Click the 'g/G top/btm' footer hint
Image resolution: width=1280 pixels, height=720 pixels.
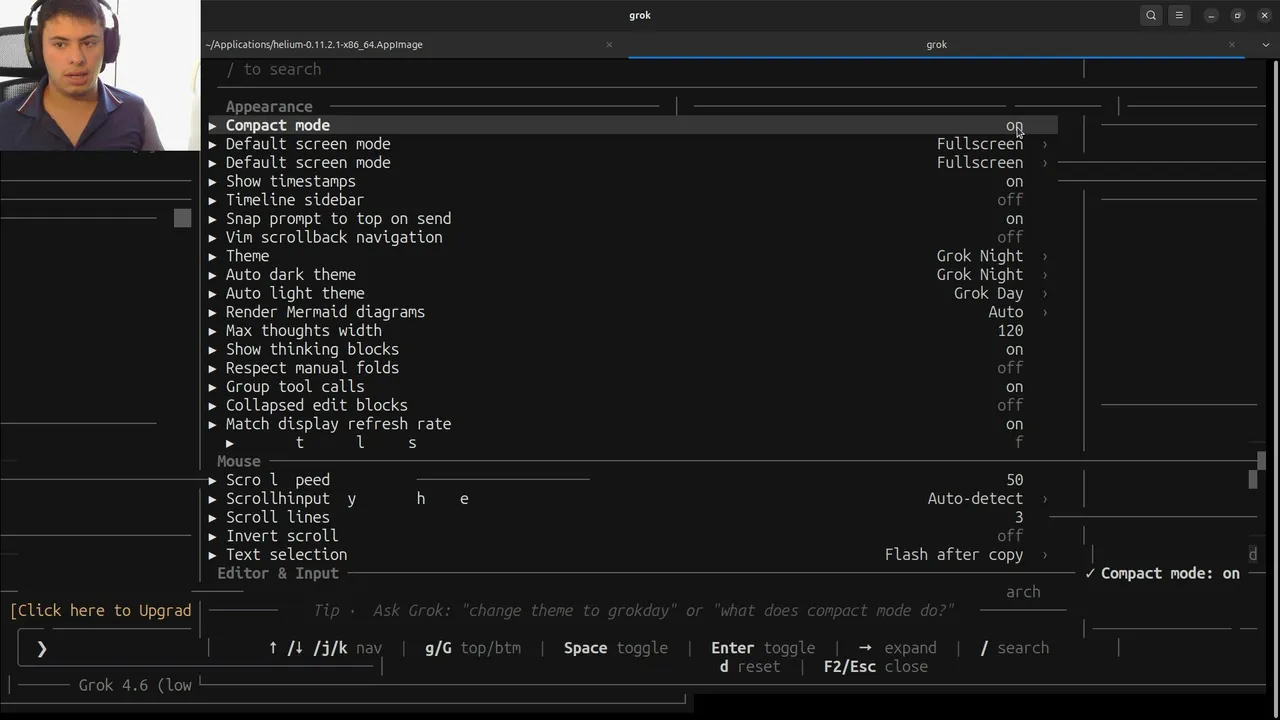coord(473,648)
